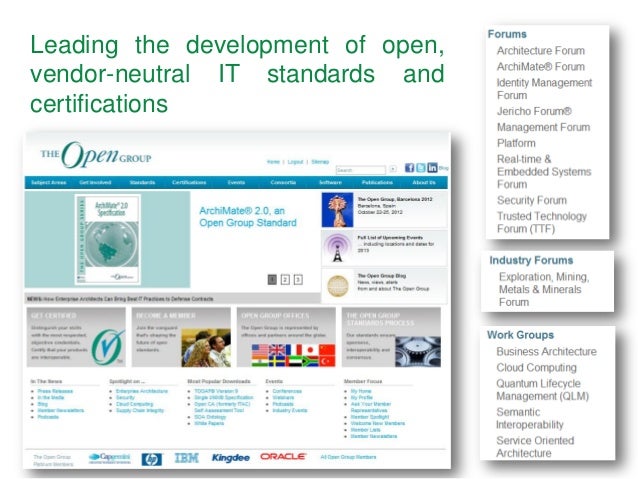The image size is (638, 479).
Task: Click the Home link at top
Action: [x=273, y=162]
